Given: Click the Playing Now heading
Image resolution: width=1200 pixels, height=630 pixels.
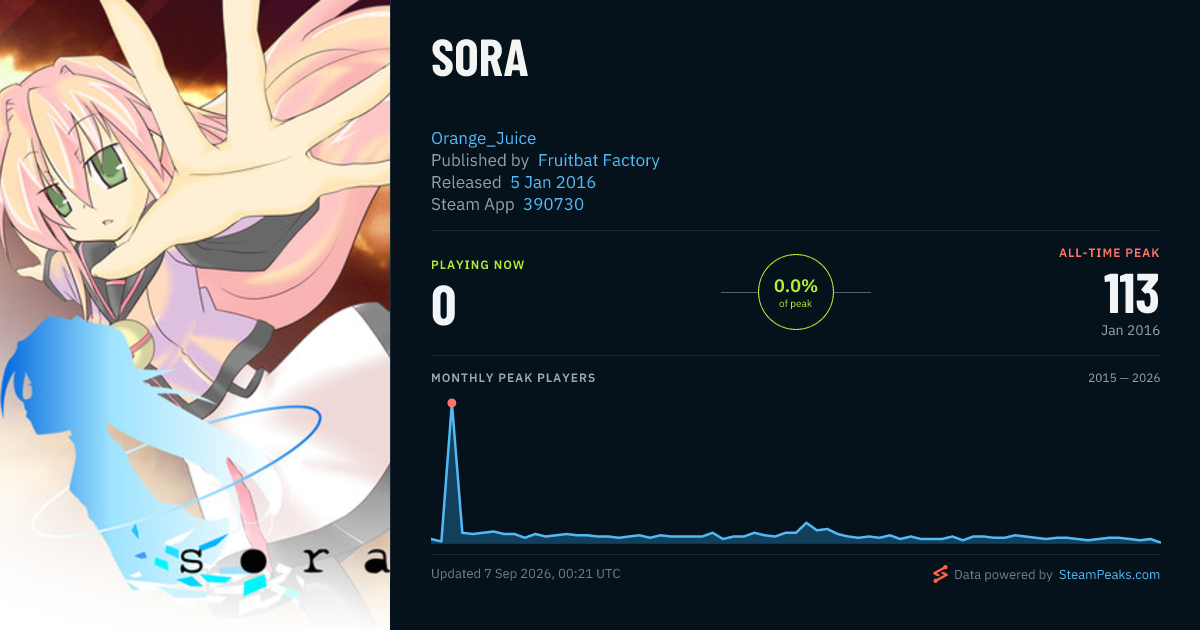Looking at the screenshot, I should 478,265.
